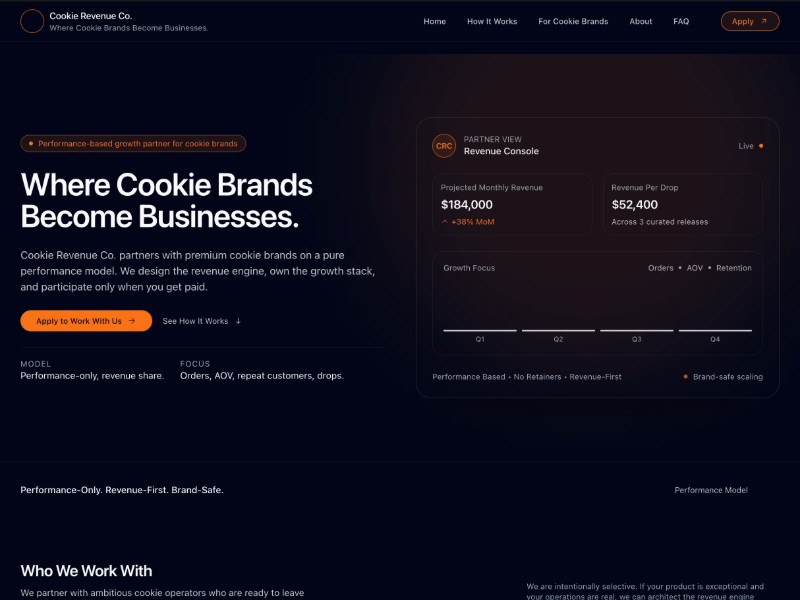
Task: Click the Cookie Revenue Co. brand name
Action: coord(91,16)
